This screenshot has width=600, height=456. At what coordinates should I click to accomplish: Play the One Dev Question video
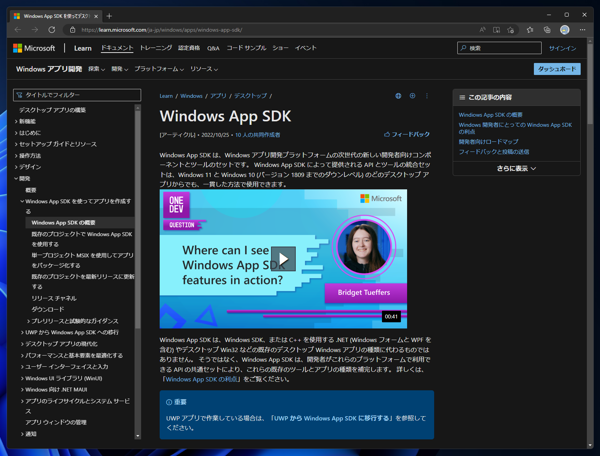[283, 259]
